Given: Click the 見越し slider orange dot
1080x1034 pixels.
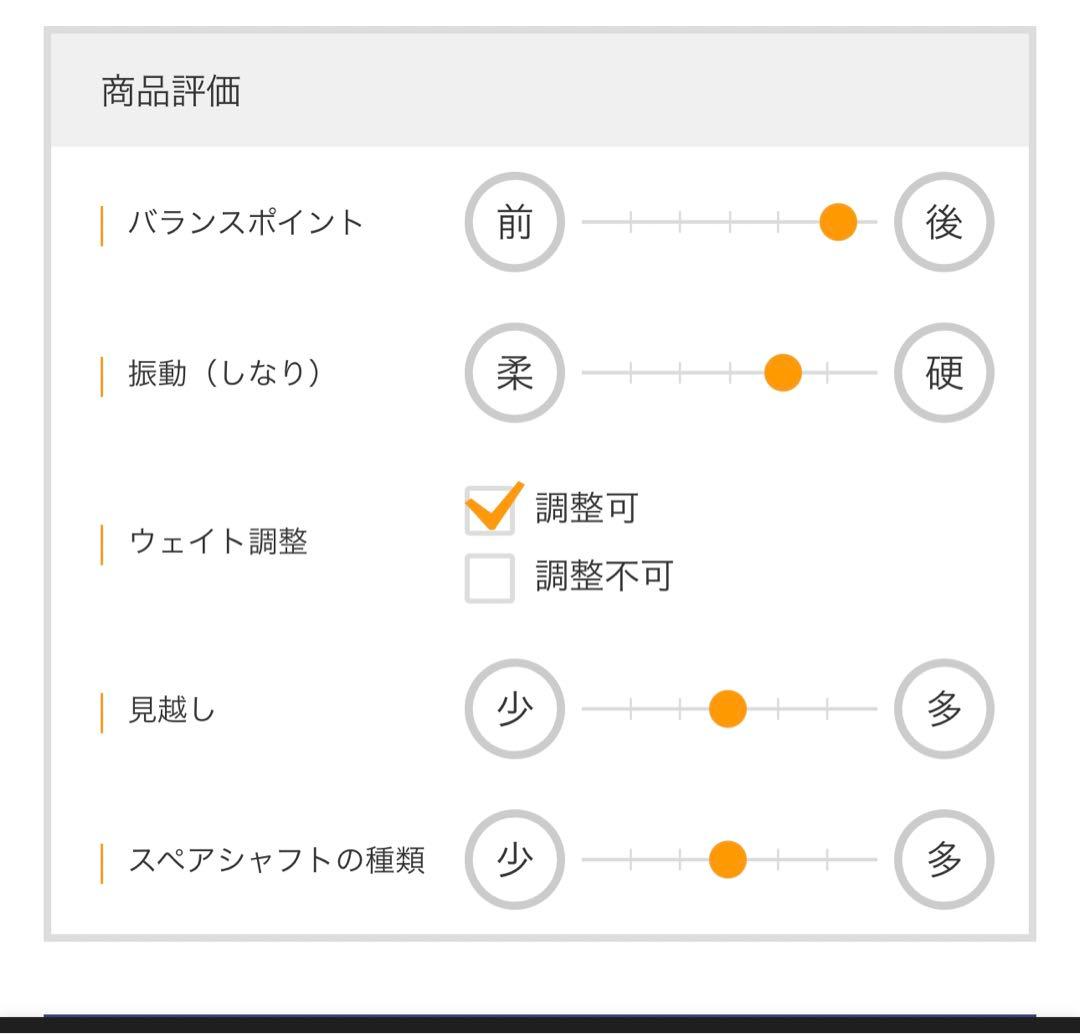Looking at the screenshot, I should click(x=727, y=710).
